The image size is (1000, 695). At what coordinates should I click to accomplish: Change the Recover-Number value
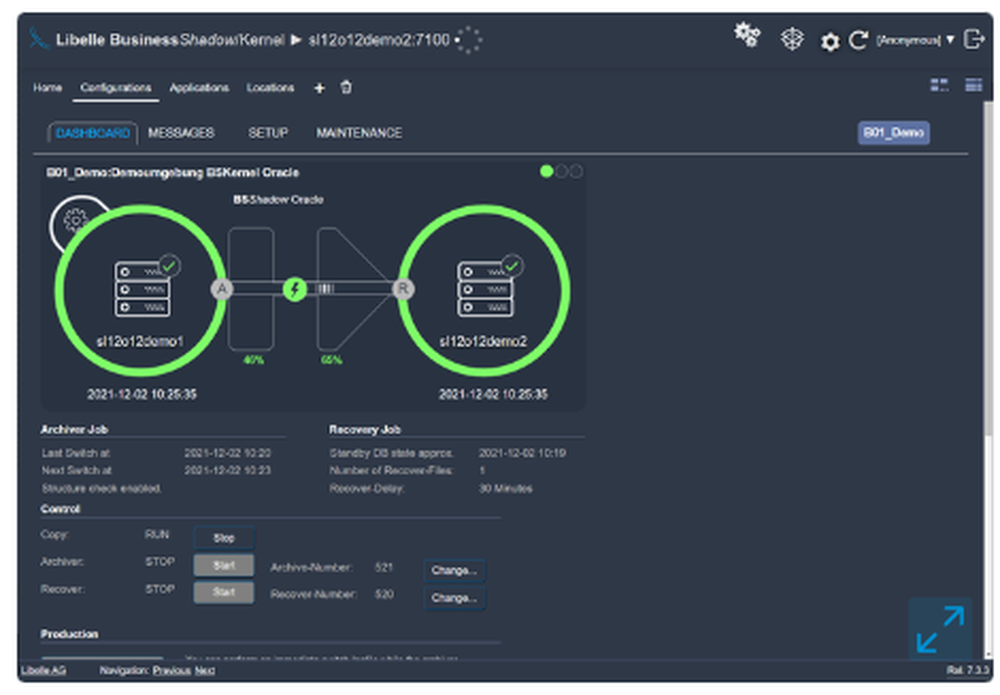click(454, 597)
